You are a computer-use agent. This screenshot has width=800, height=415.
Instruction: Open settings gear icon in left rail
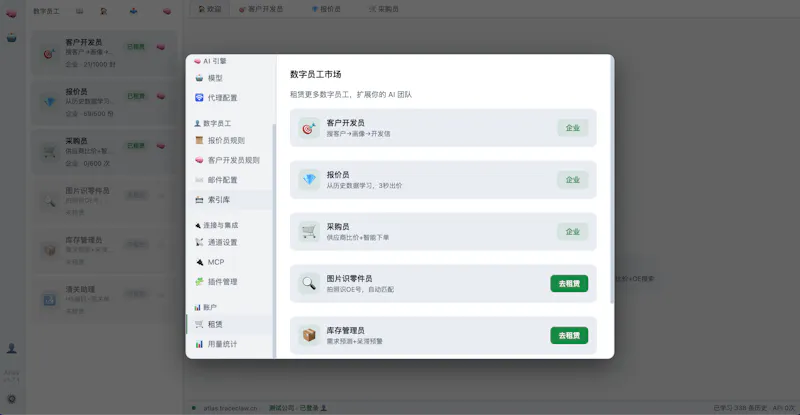point(11,399)
